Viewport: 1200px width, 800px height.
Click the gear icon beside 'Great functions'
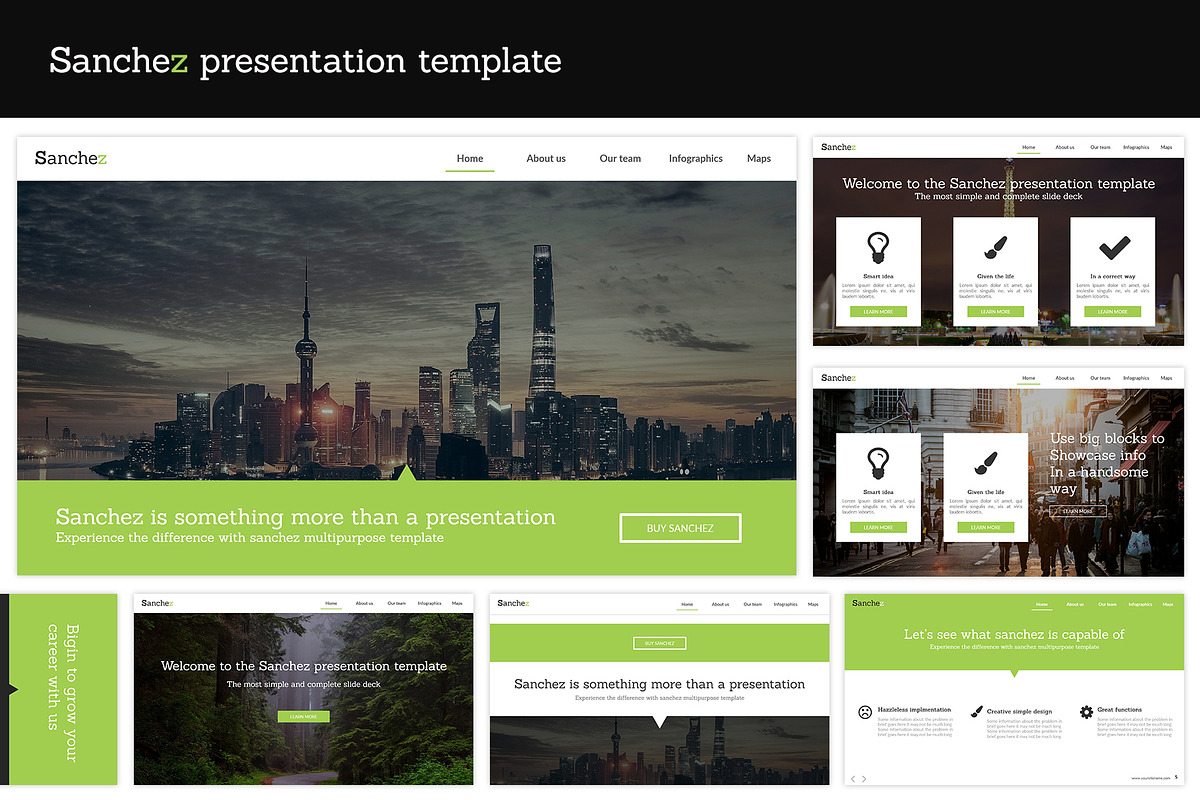1086,712
